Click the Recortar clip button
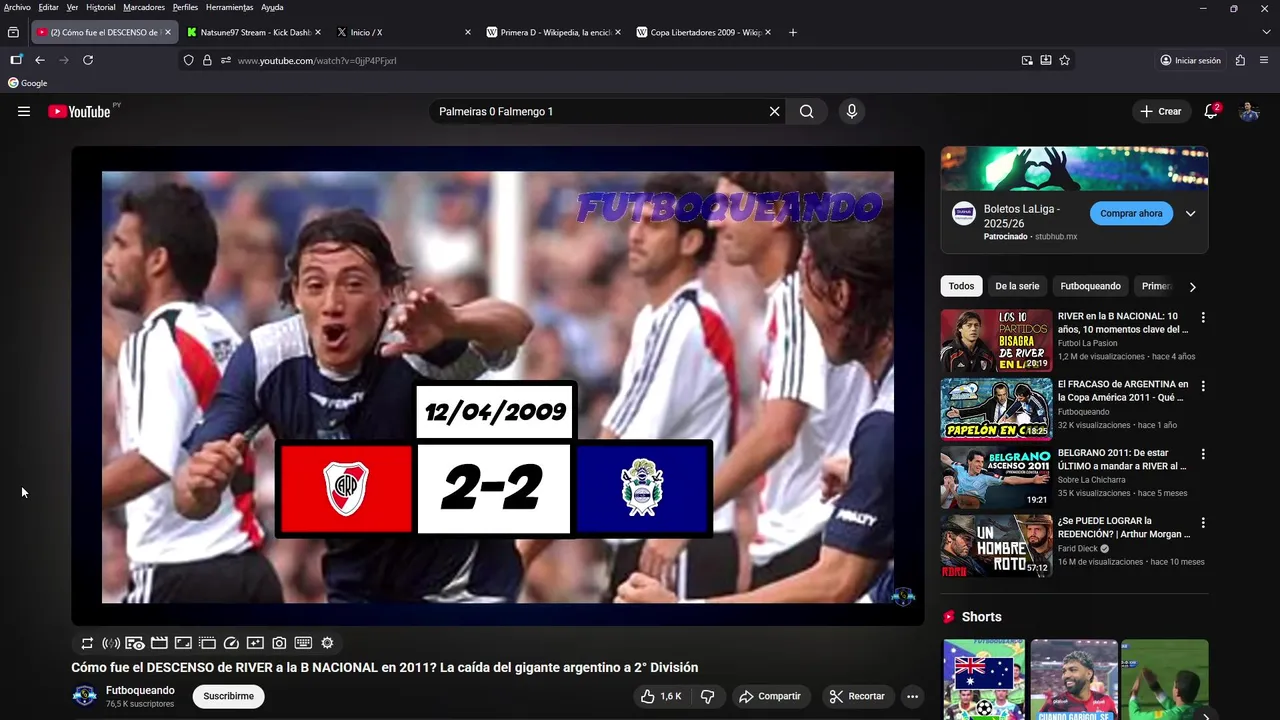The image size is (1280, 720). pyautogui.click(x=857, y=696)
